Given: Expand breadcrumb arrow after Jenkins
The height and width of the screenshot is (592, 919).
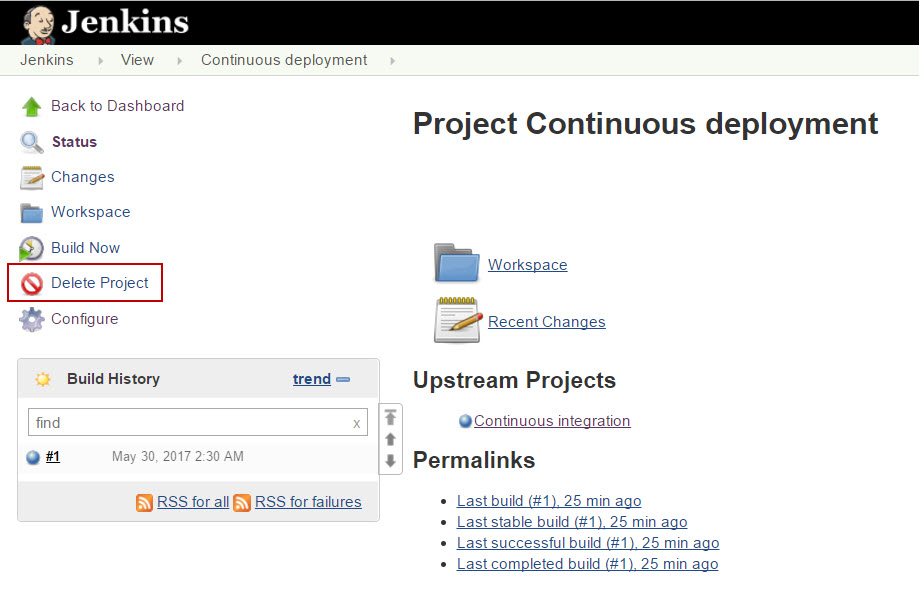Looking at the screenshot, I should pos(100,61).
